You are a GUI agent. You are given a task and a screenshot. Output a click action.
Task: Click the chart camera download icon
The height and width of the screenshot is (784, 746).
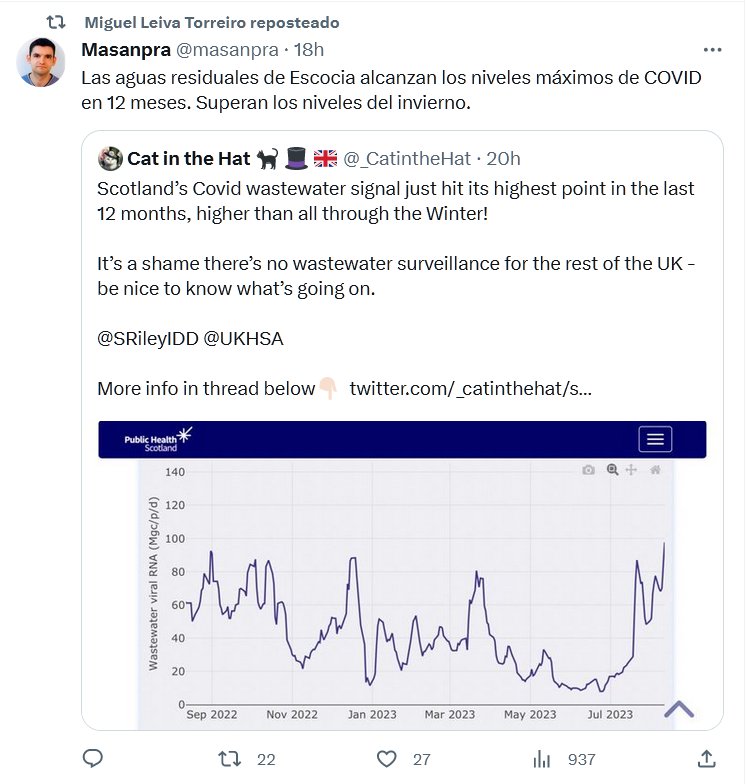click(x=589, y=470)
